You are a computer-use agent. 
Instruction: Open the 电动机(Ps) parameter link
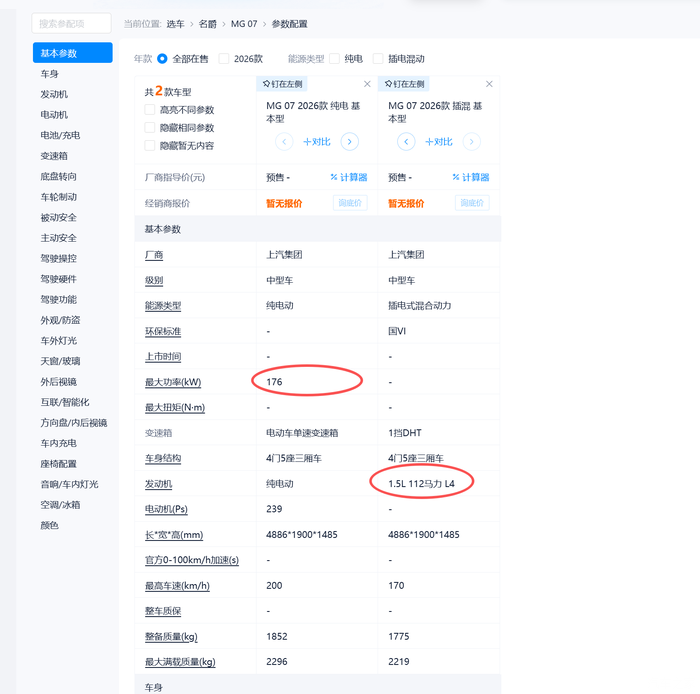click(166, 509)
